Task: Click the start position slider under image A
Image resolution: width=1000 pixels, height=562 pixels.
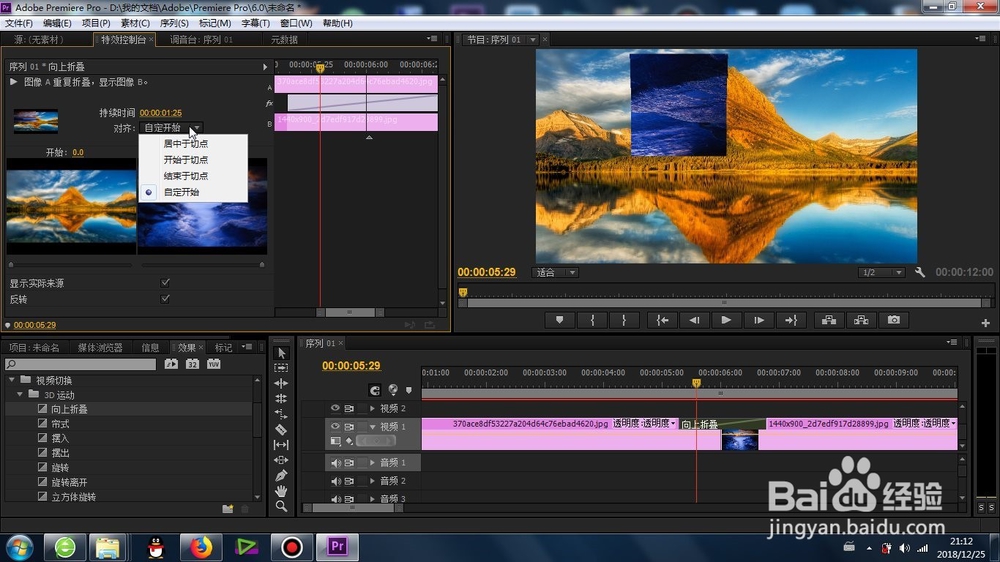Action: click(x=11, y=264)
